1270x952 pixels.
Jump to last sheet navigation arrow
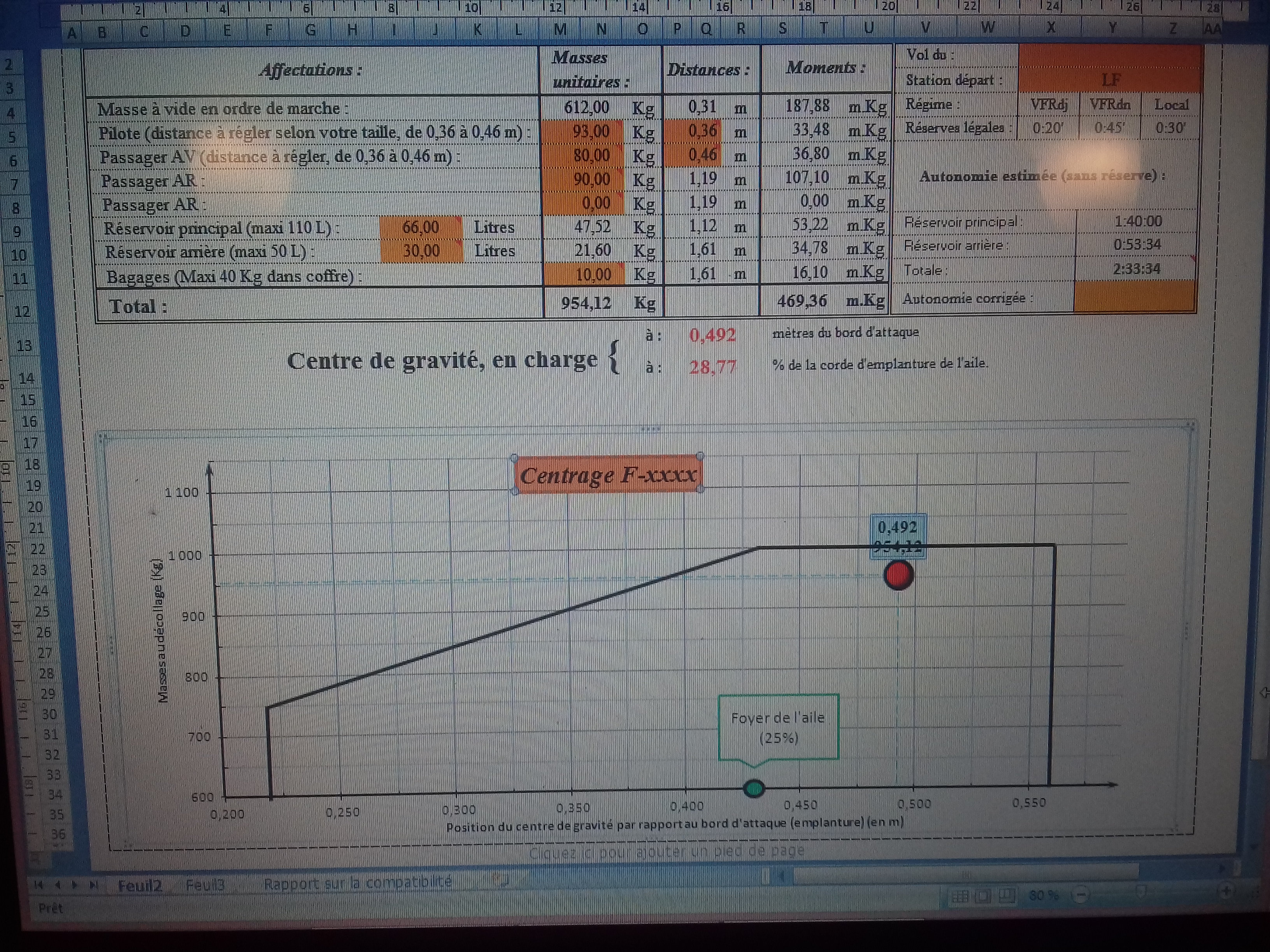pyautogui.click(x=94, y=884)
